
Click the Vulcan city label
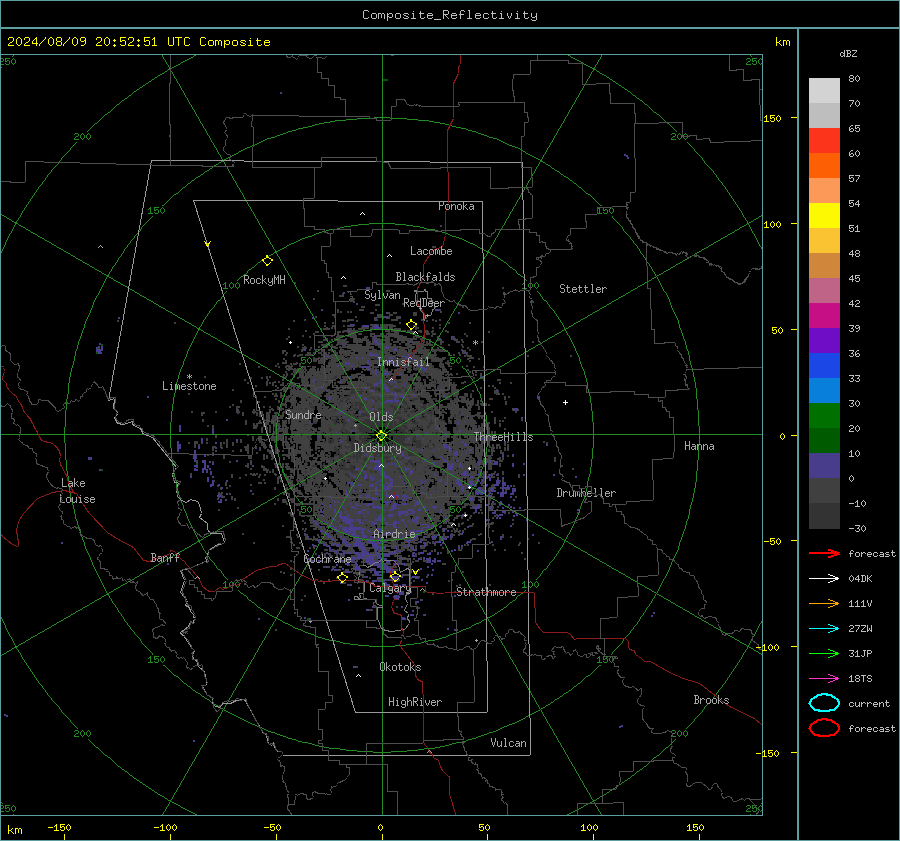(x=509, y=743)
